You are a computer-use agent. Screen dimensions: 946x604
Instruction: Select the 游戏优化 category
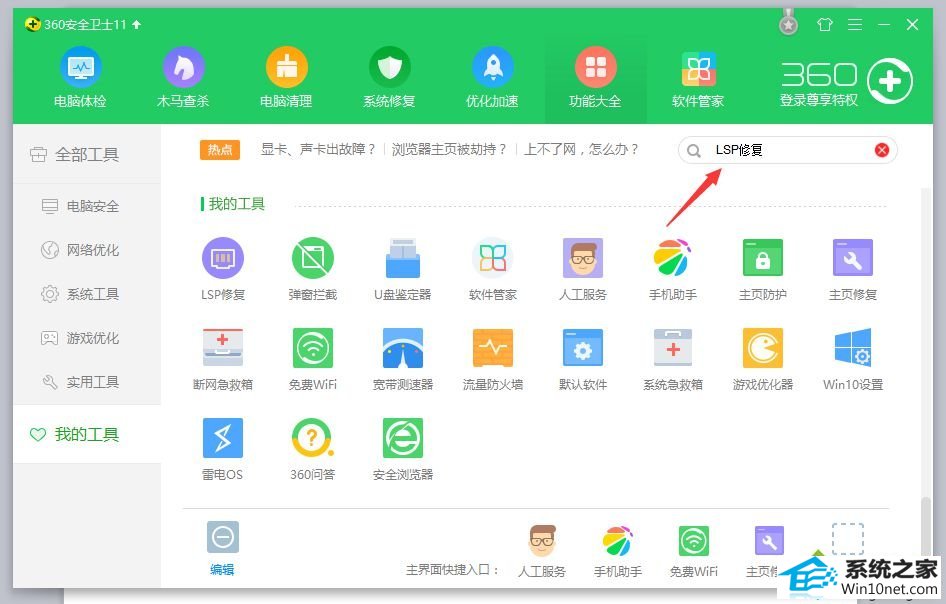click(x=87, y=338)
